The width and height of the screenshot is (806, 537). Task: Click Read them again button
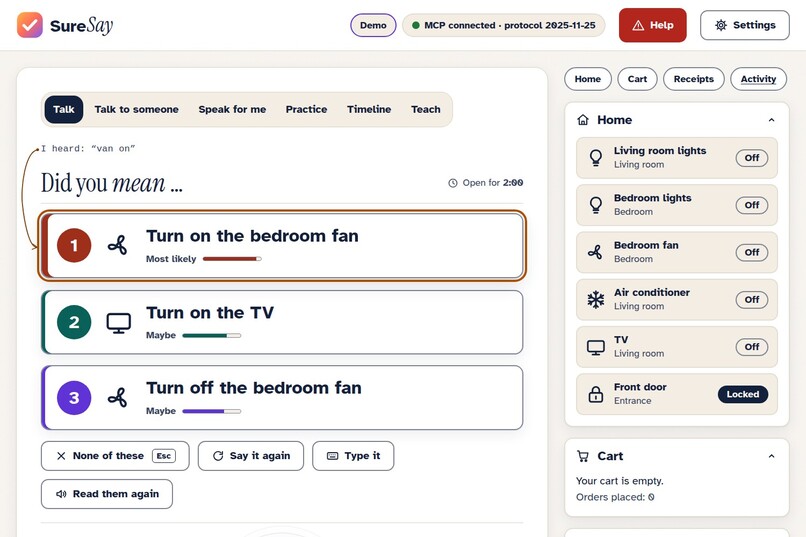[107, 494]
